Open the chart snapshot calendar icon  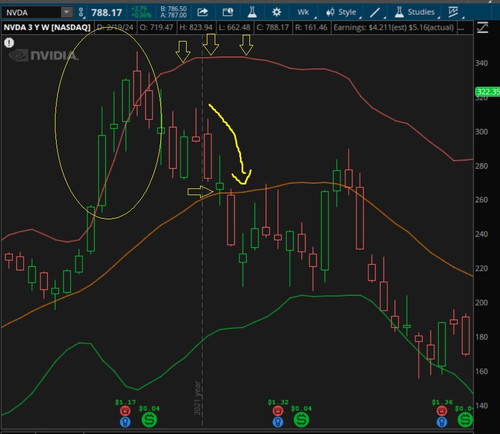pos(228,12)
